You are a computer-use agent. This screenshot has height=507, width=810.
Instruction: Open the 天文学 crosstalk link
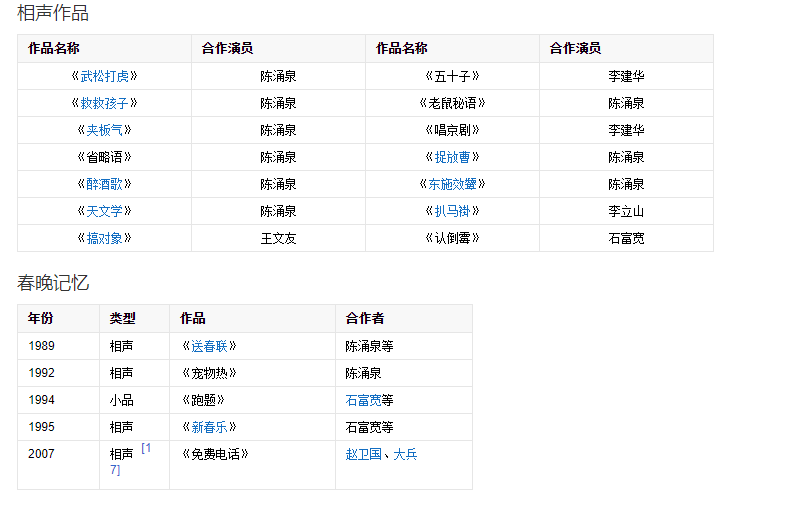click(104, 211)
